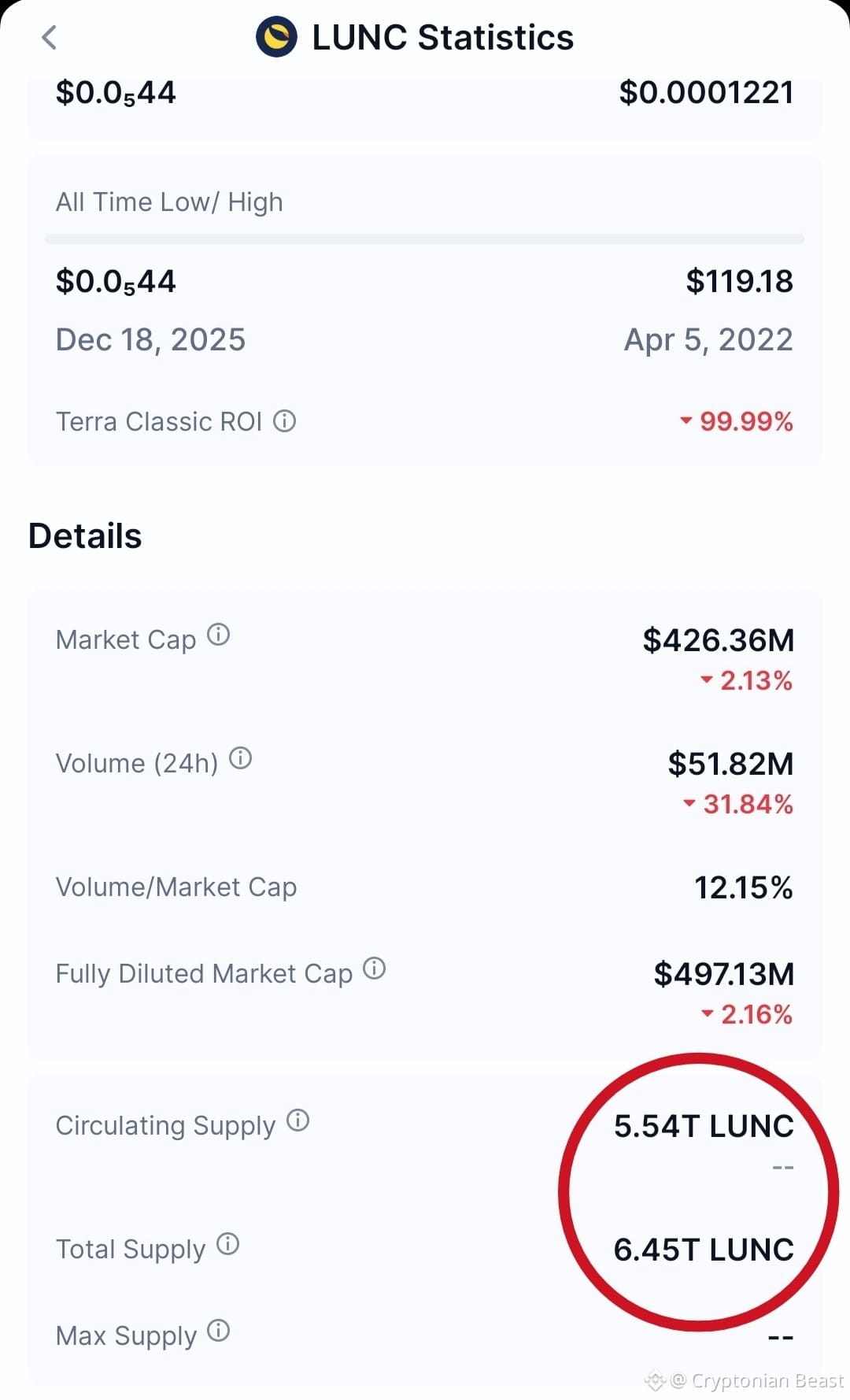
Task: Open Circulating Supply info icon
Action: tap(297, 1120)
